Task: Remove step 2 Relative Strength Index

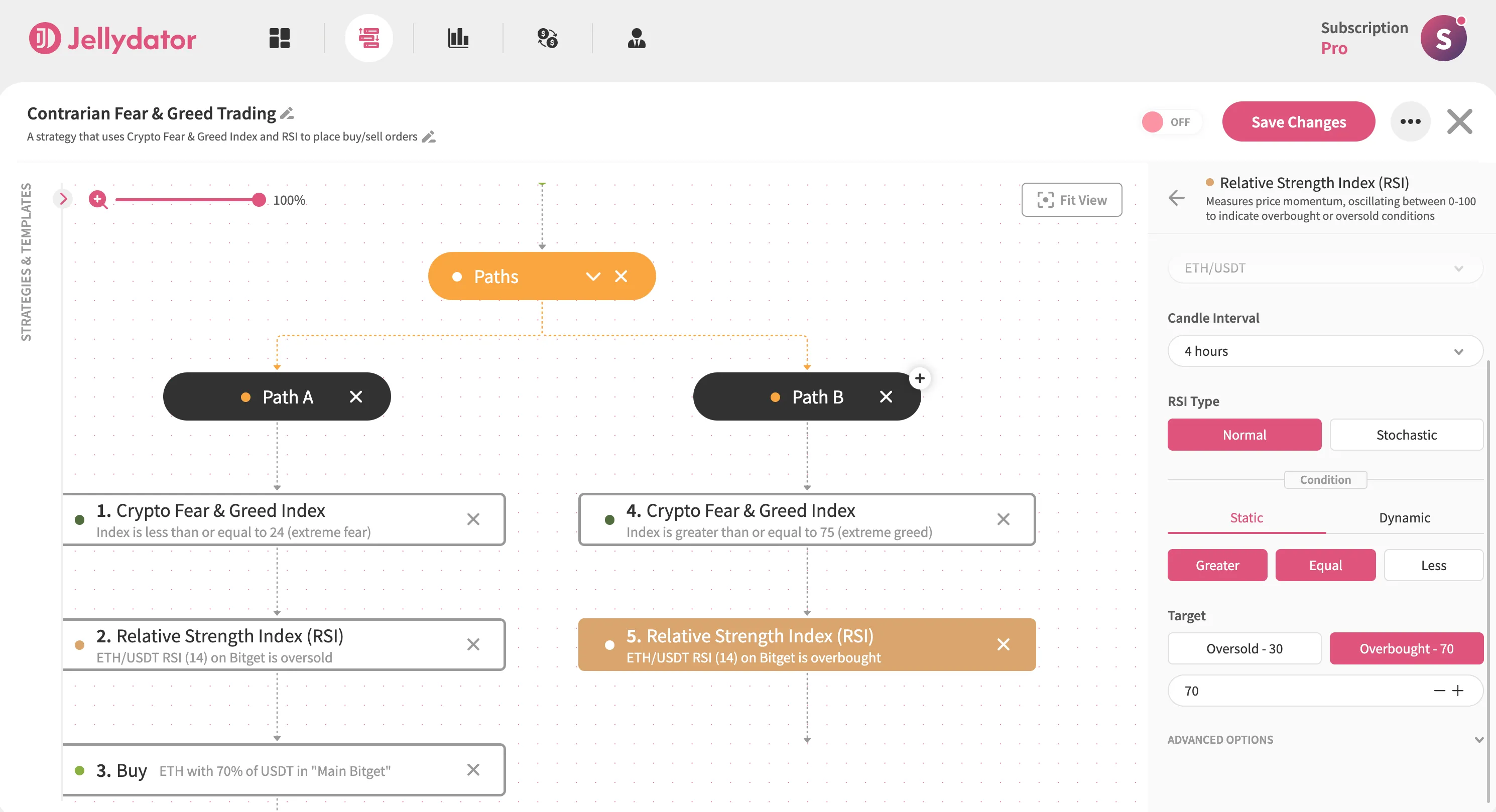Action: [x=473, y=645]
